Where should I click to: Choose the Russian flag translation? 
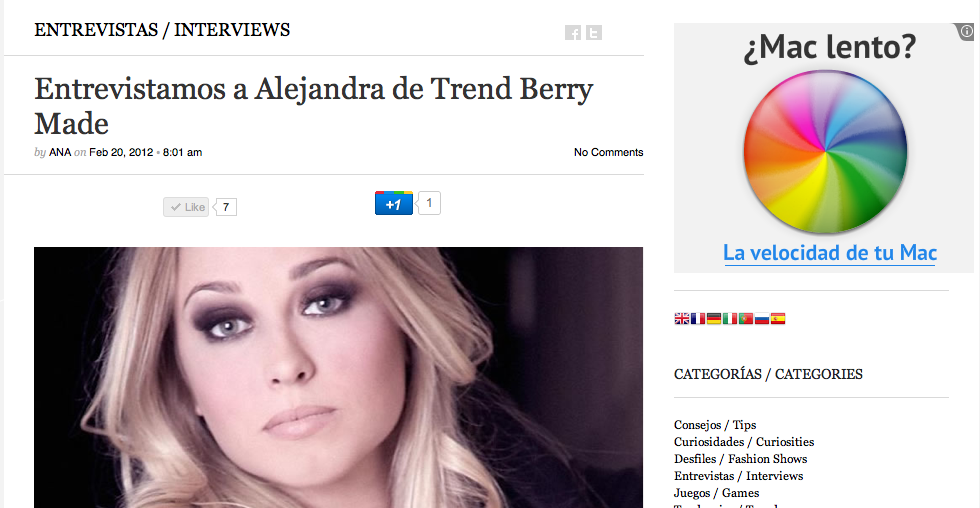(761, 319)
